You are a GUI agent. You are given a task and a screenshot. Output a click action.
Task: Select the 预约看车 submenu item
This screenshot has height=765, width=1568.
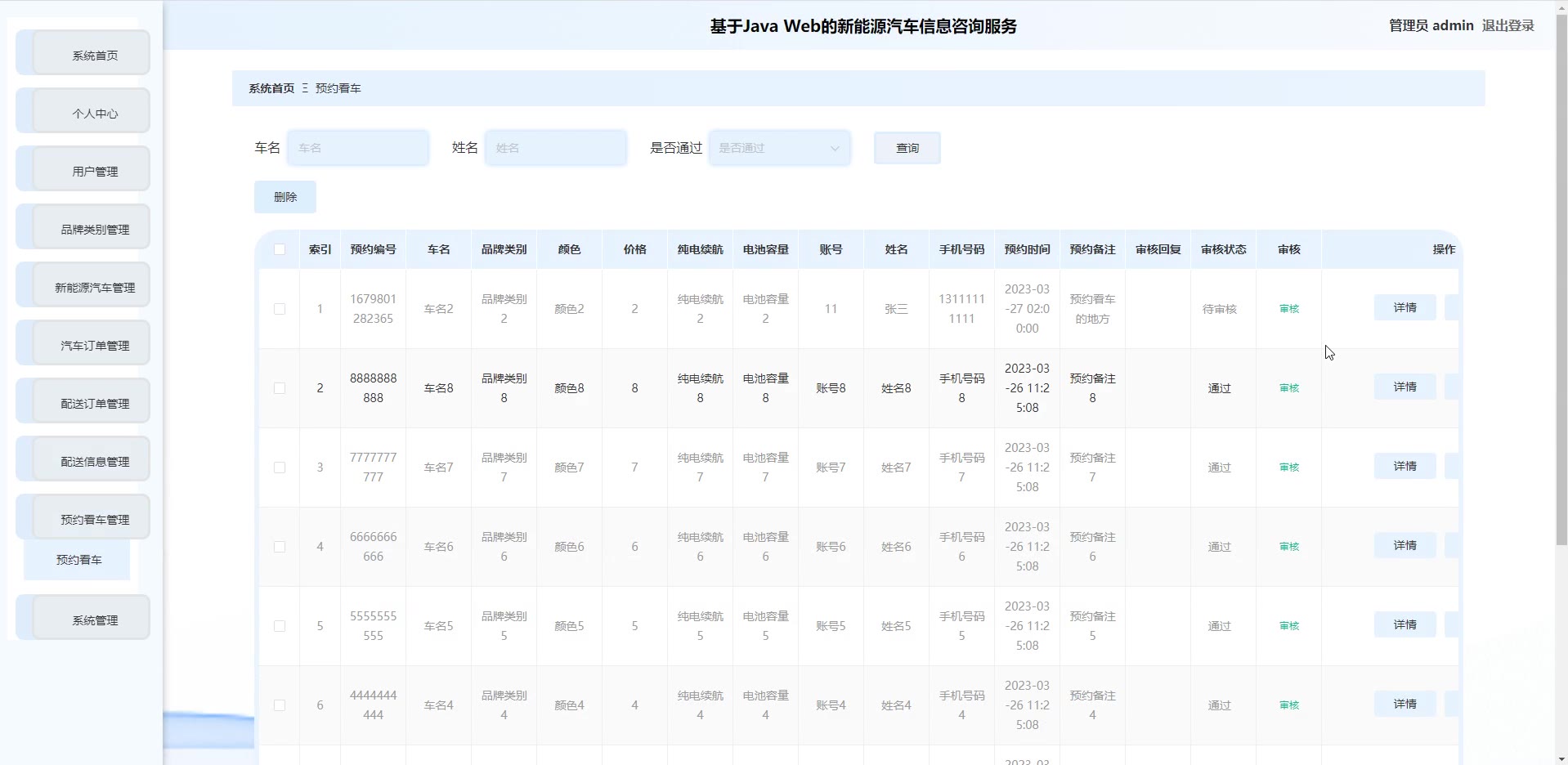78,560
